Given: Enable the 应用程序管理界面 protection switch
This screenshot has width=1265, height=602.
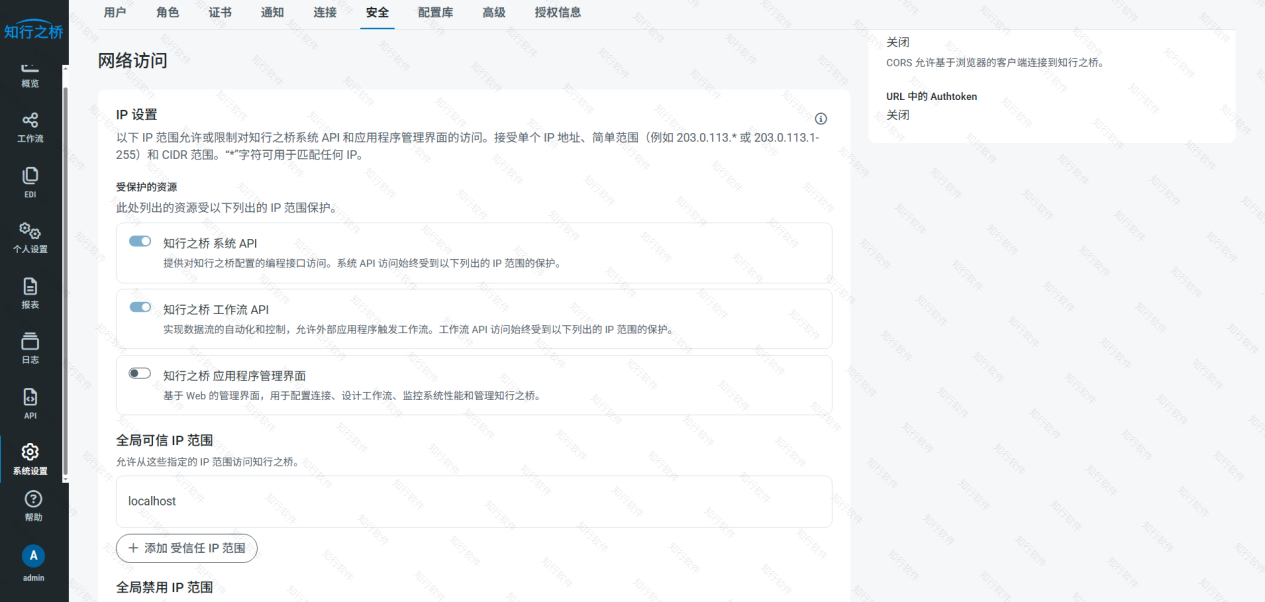Looking at the screenshot, I should [x=140, y=373].
